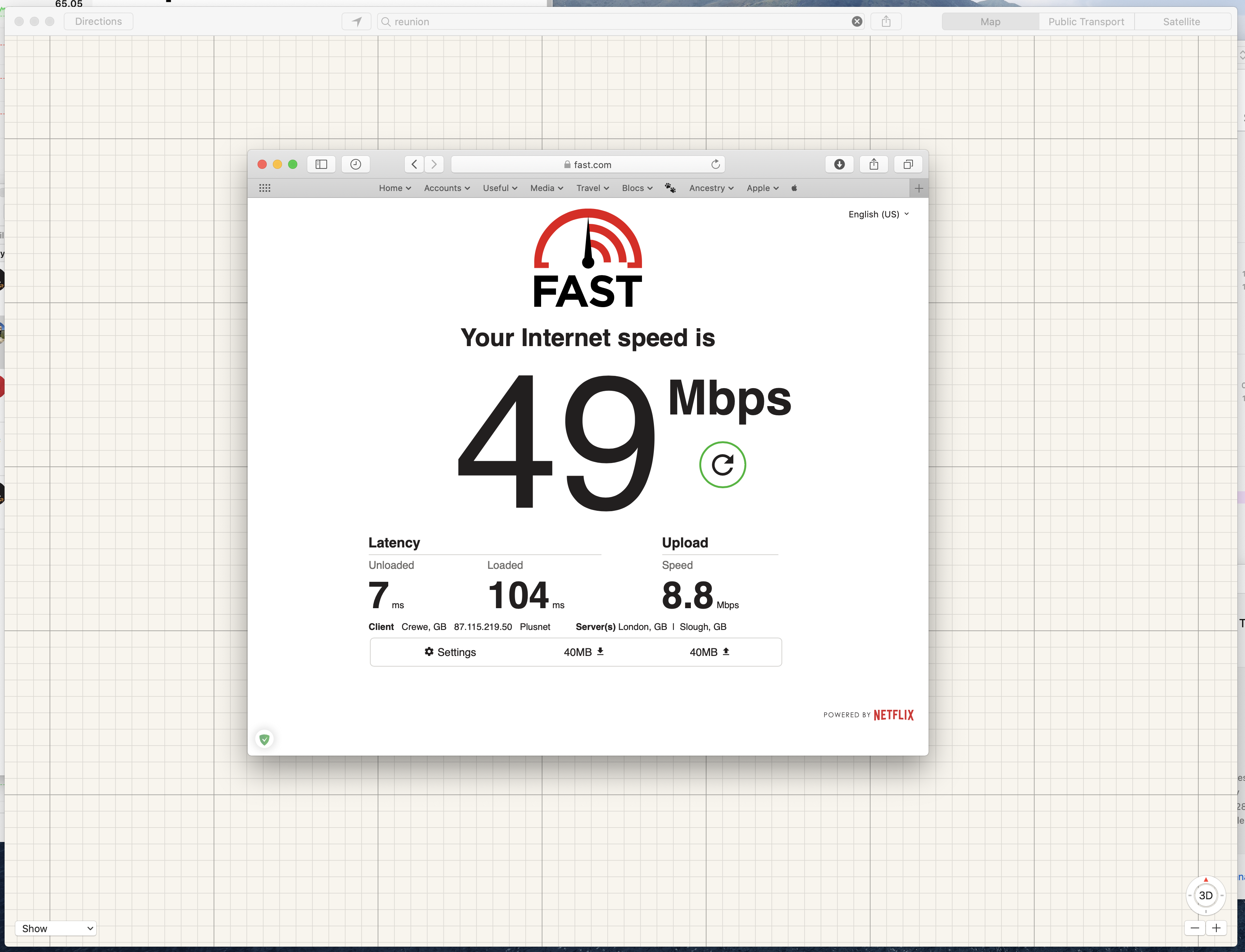
Task: Toggle the Public Transport view
Action: point(1084,21)
